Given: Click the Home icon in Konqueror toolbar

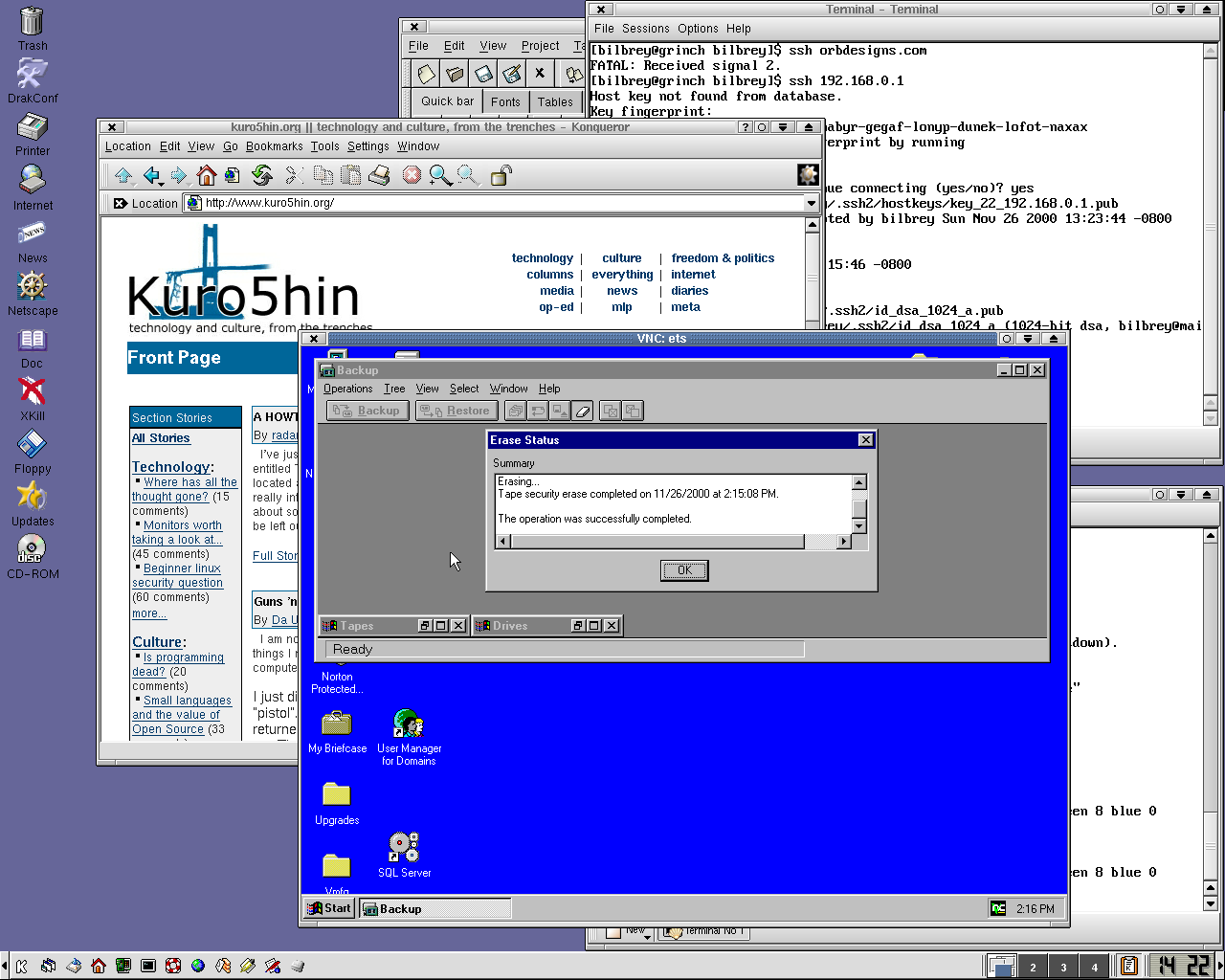Looking at the screenshot, I should click(x=206, y=175).
